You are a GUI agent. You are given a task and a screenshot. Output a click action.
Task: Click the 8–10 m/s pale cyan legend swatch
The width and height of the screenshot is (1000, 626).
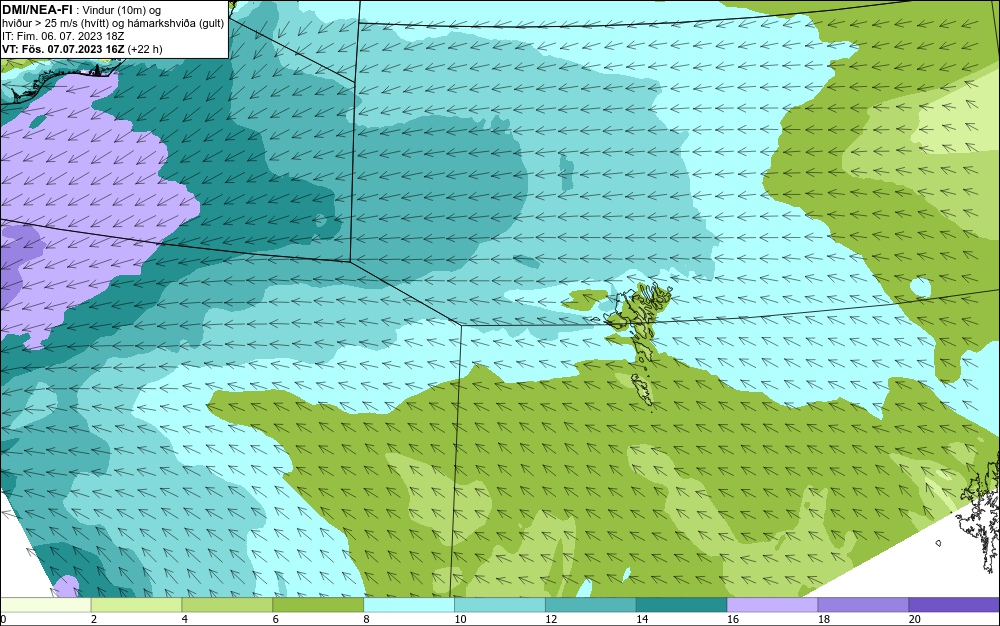(409, 605)
